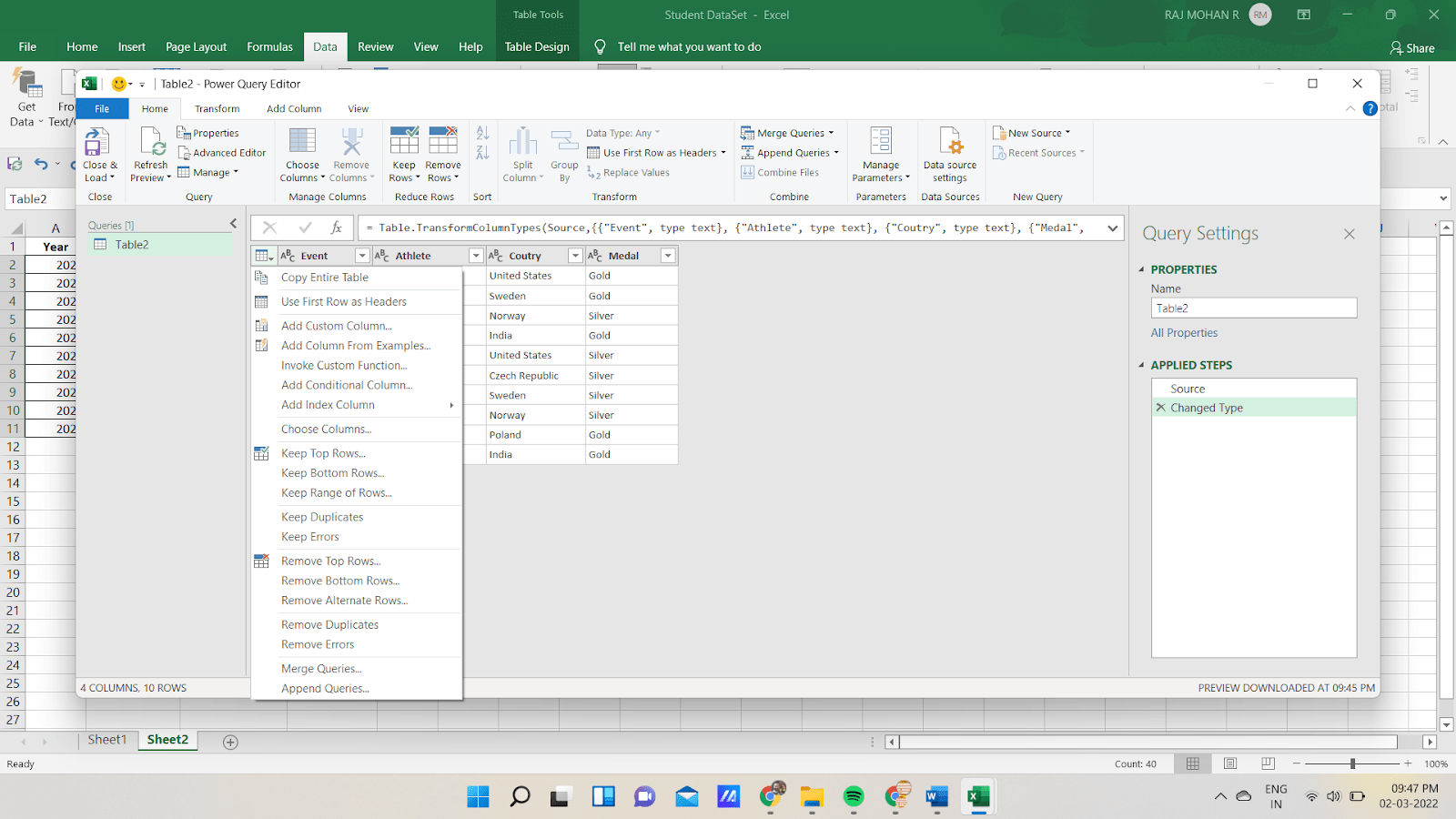
Task: Click the query Name field showing Table2
Action: 1253,308
